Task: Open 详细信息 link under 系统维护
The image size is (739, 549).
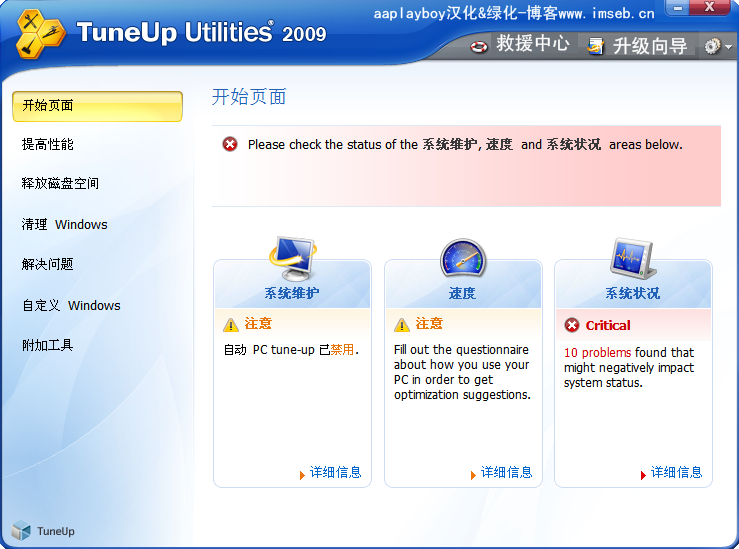Action: click(335, 472)
